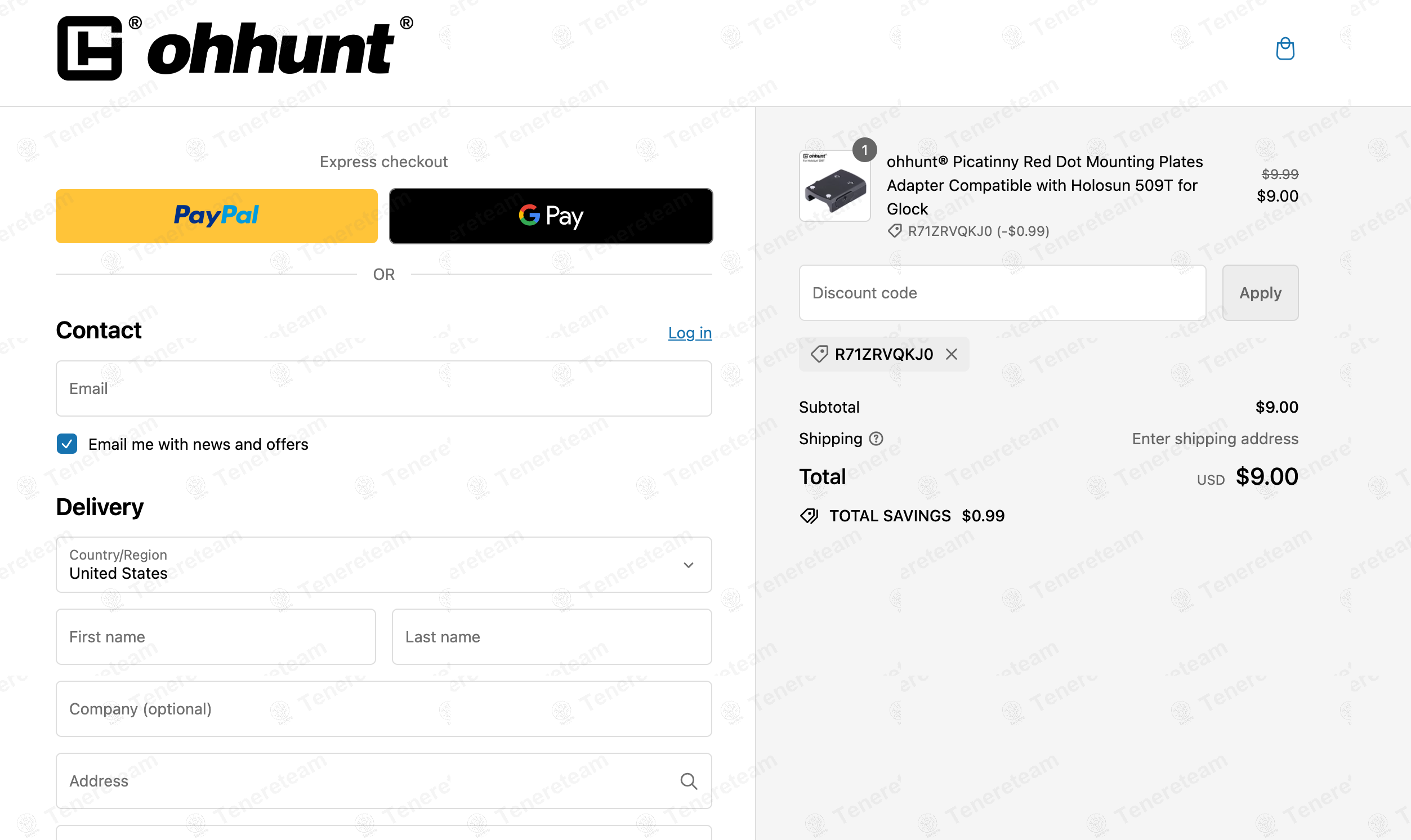Image resolution: width=1411 pixels, height=840 pixels.
Task: Open the mounting plate product thumbnail
Action: click(834, 186)
